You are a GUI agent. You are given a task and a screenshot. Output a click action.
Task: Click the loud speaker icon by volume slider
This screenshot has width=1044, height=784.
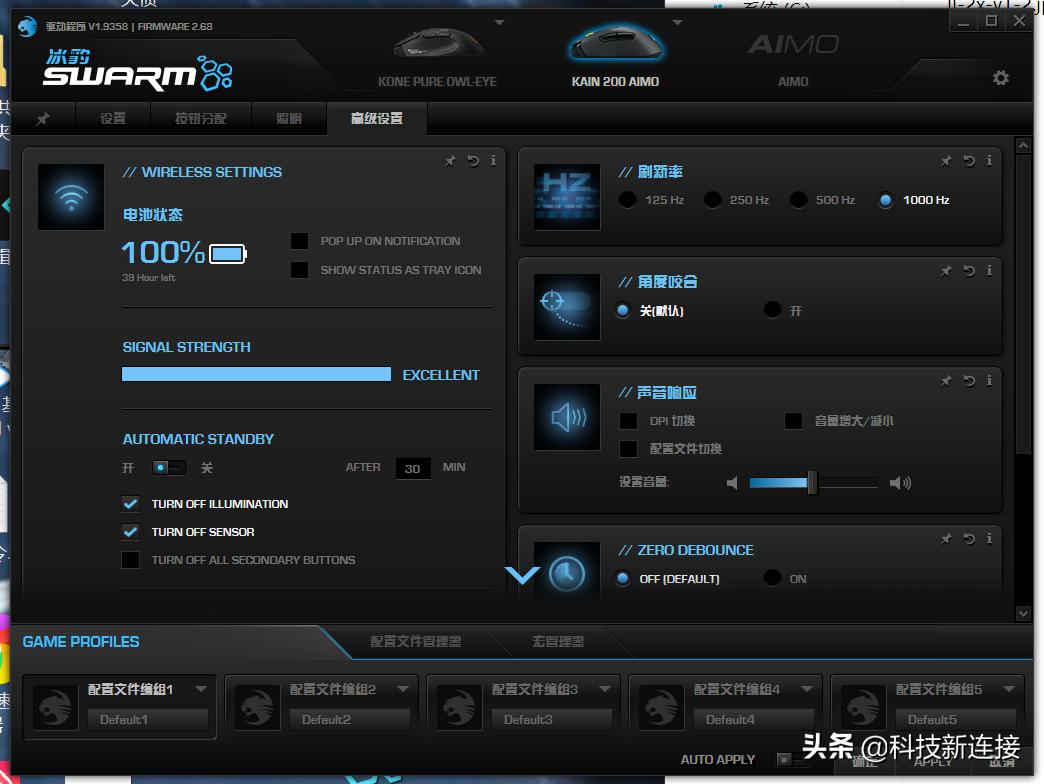900,483
